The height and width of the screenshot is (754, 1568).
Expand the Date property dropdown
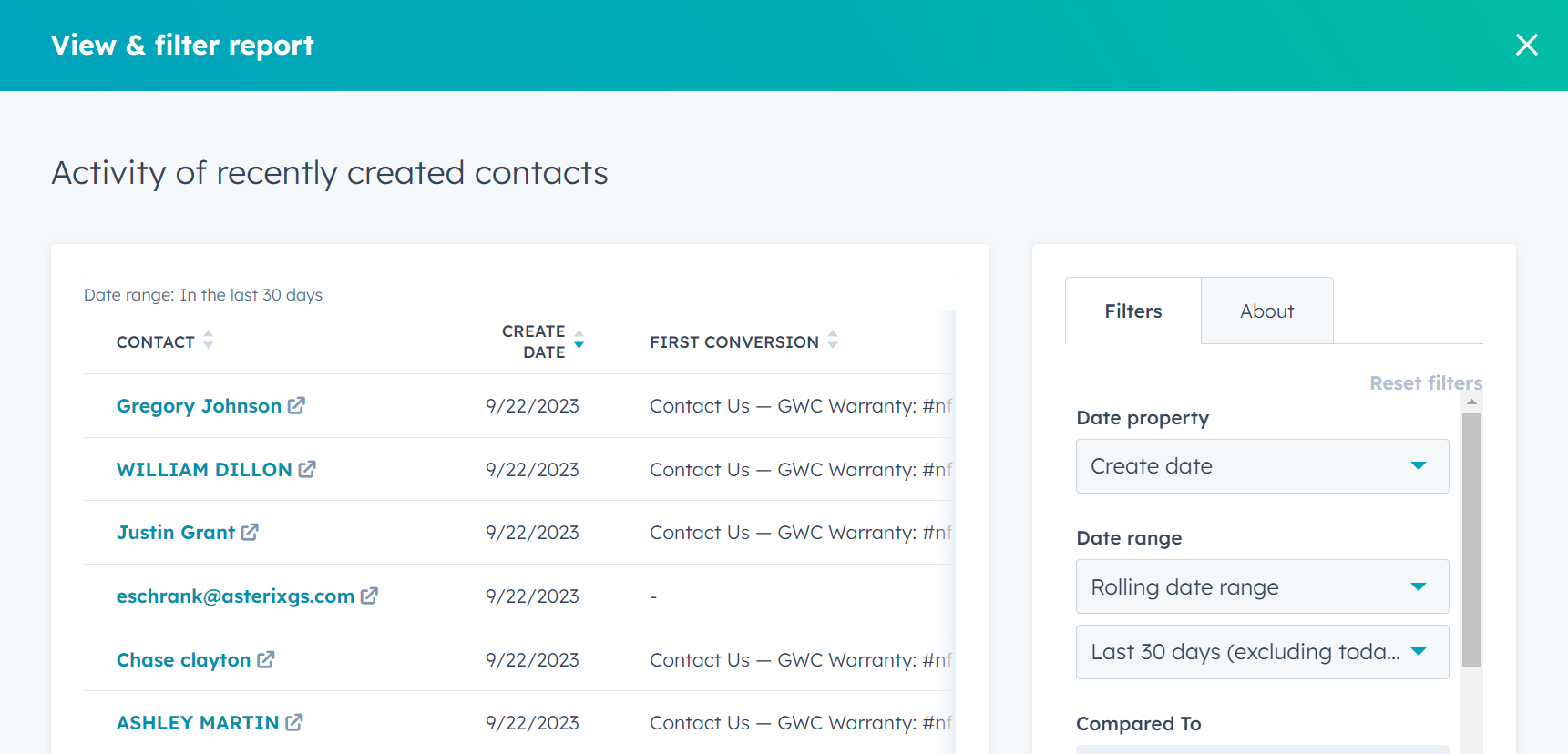coord(1262,466)
